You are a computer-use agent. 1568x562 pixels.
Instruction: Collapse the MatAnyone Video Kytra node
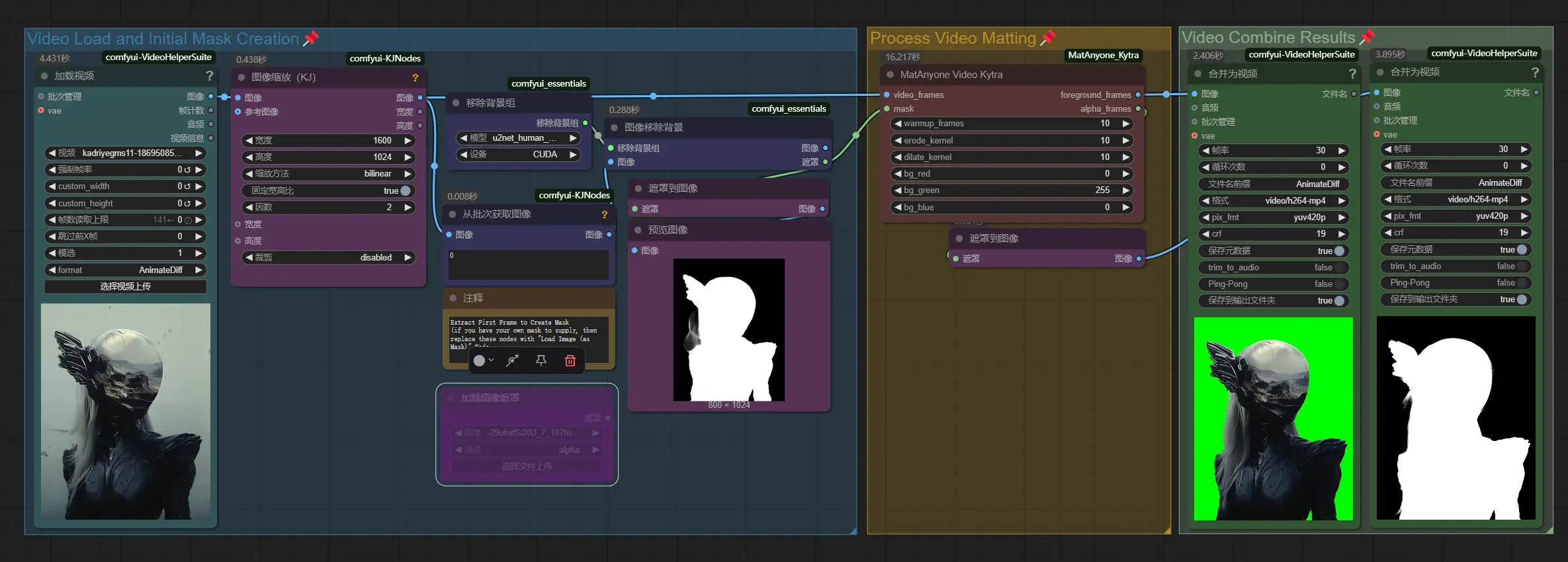[x=891, y=75]
